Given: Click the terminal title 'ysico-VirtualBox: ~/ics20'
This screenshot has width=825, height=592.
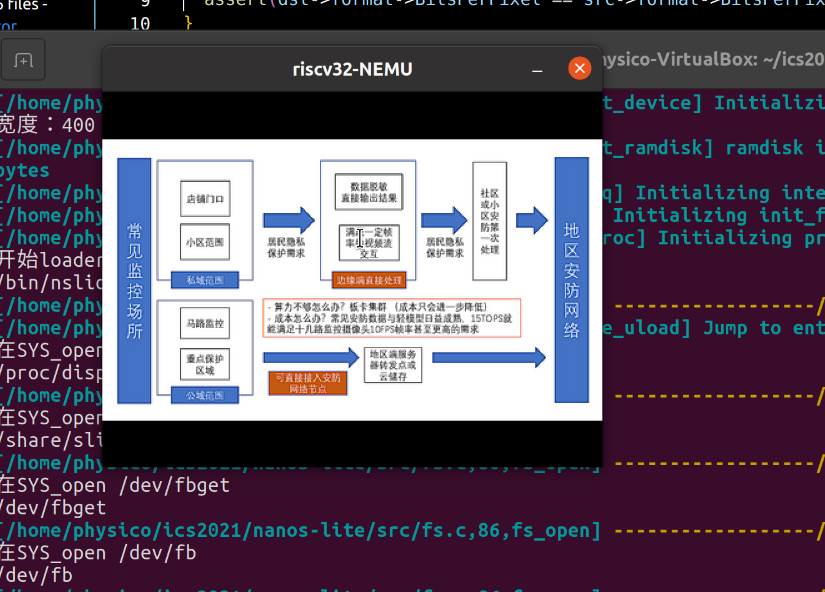Looking at the screenshot, I should (x=714, y=59).
